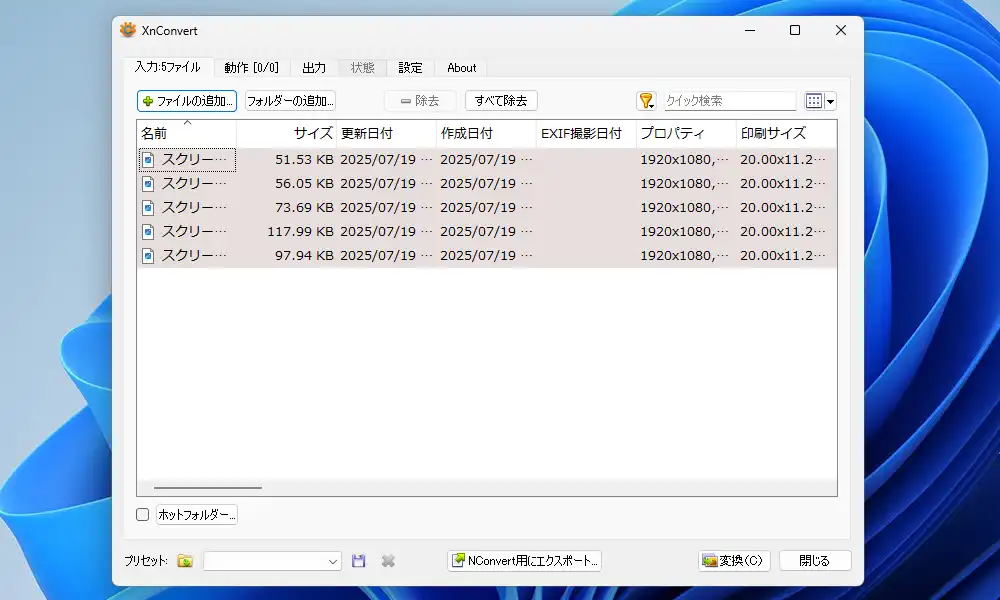Delete preset with the gray X icon
Screen dimensions: 1000x600
pyautogui.click(x=388, y=560)
